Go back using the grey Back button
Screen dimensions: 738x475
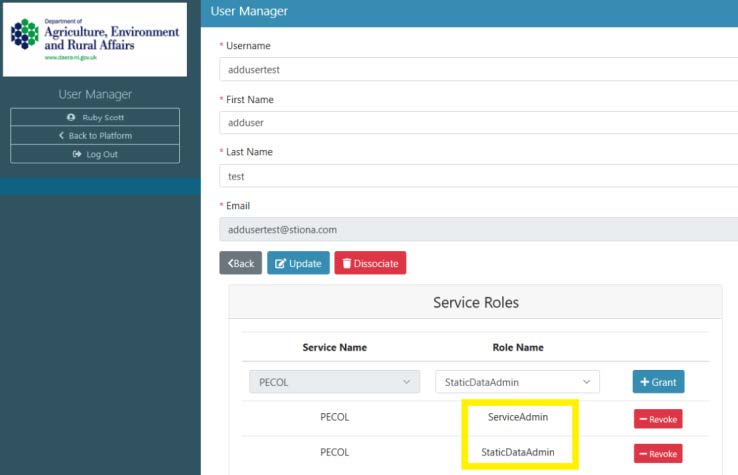coord(240,263)
